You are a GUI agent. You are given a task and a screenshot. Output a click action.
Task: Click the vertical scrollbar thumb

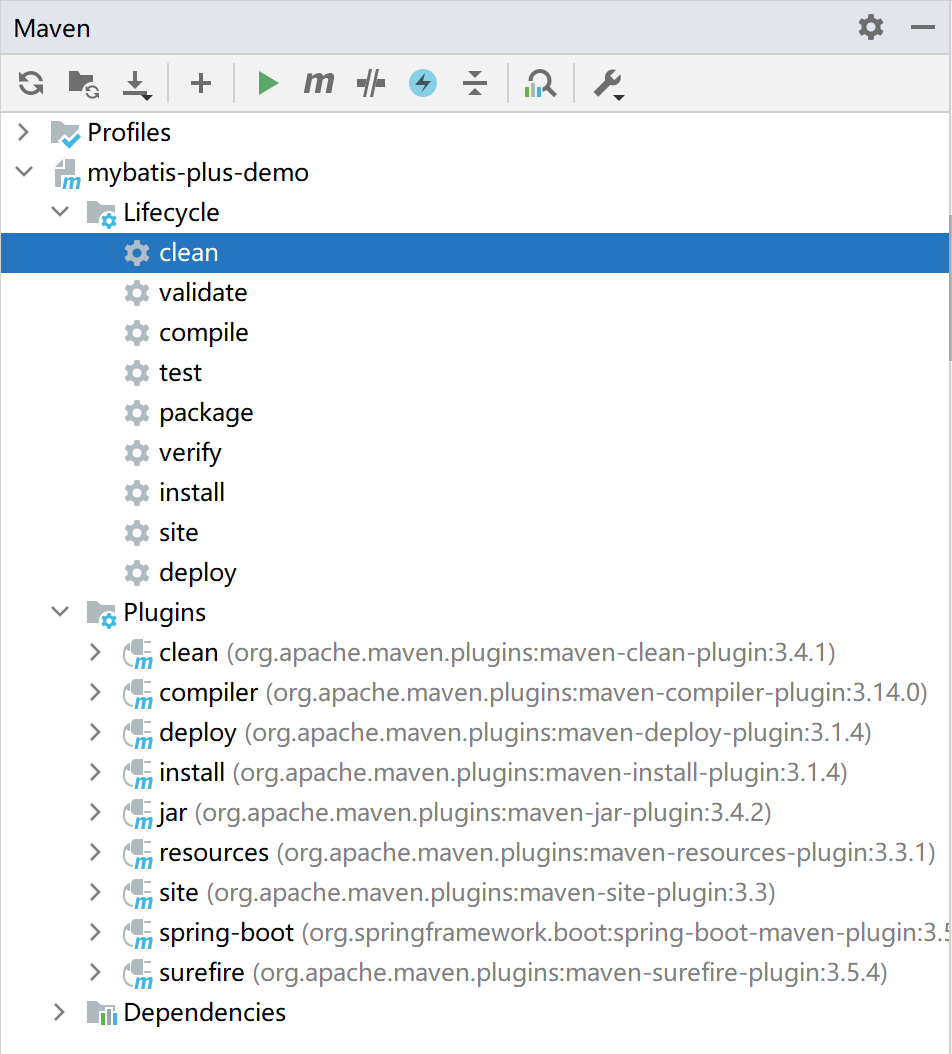[x=950, y=288]
